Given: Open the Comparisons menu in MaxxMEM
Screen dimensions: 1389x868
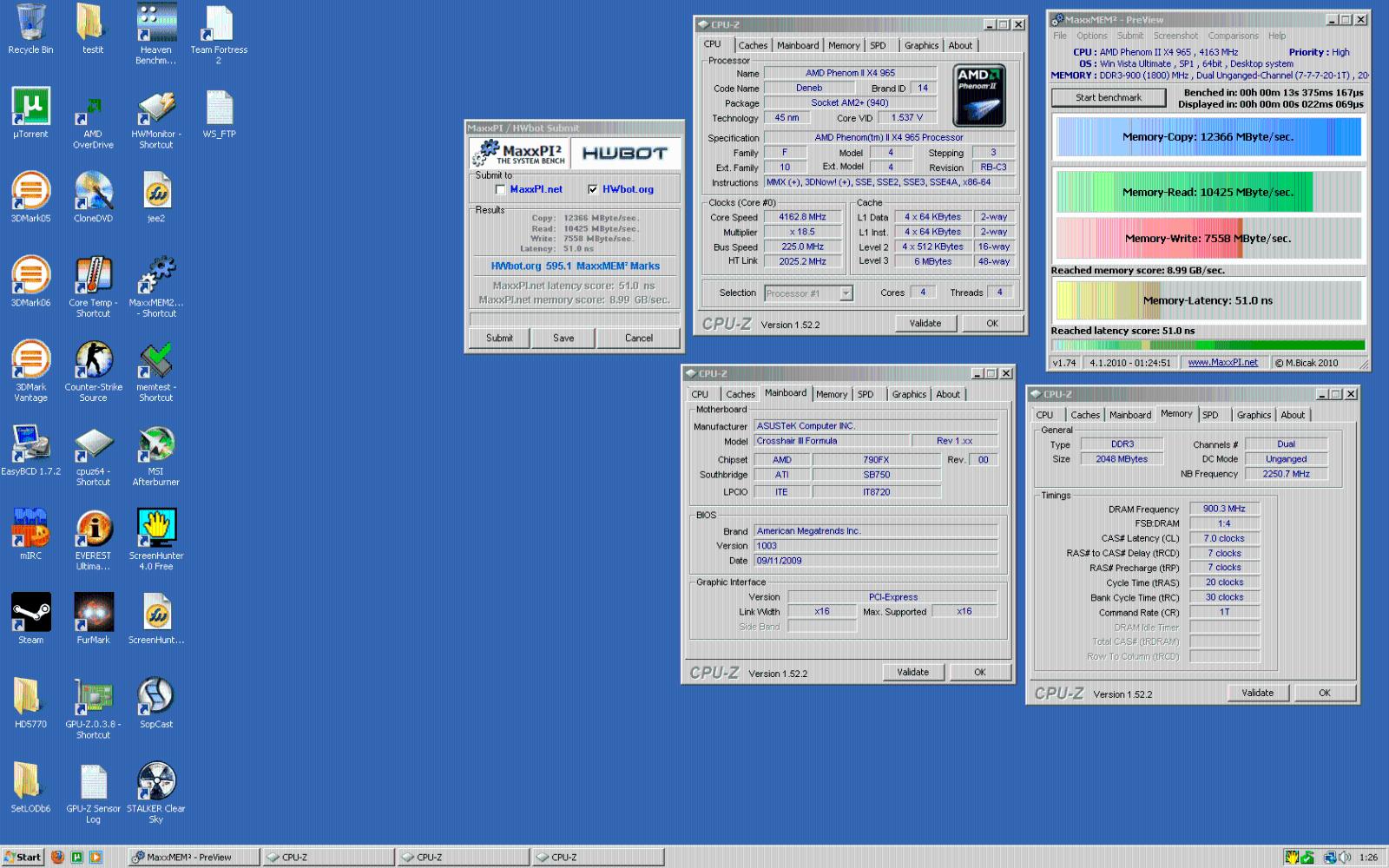Looking at the screenshot, I should 1233,36.
